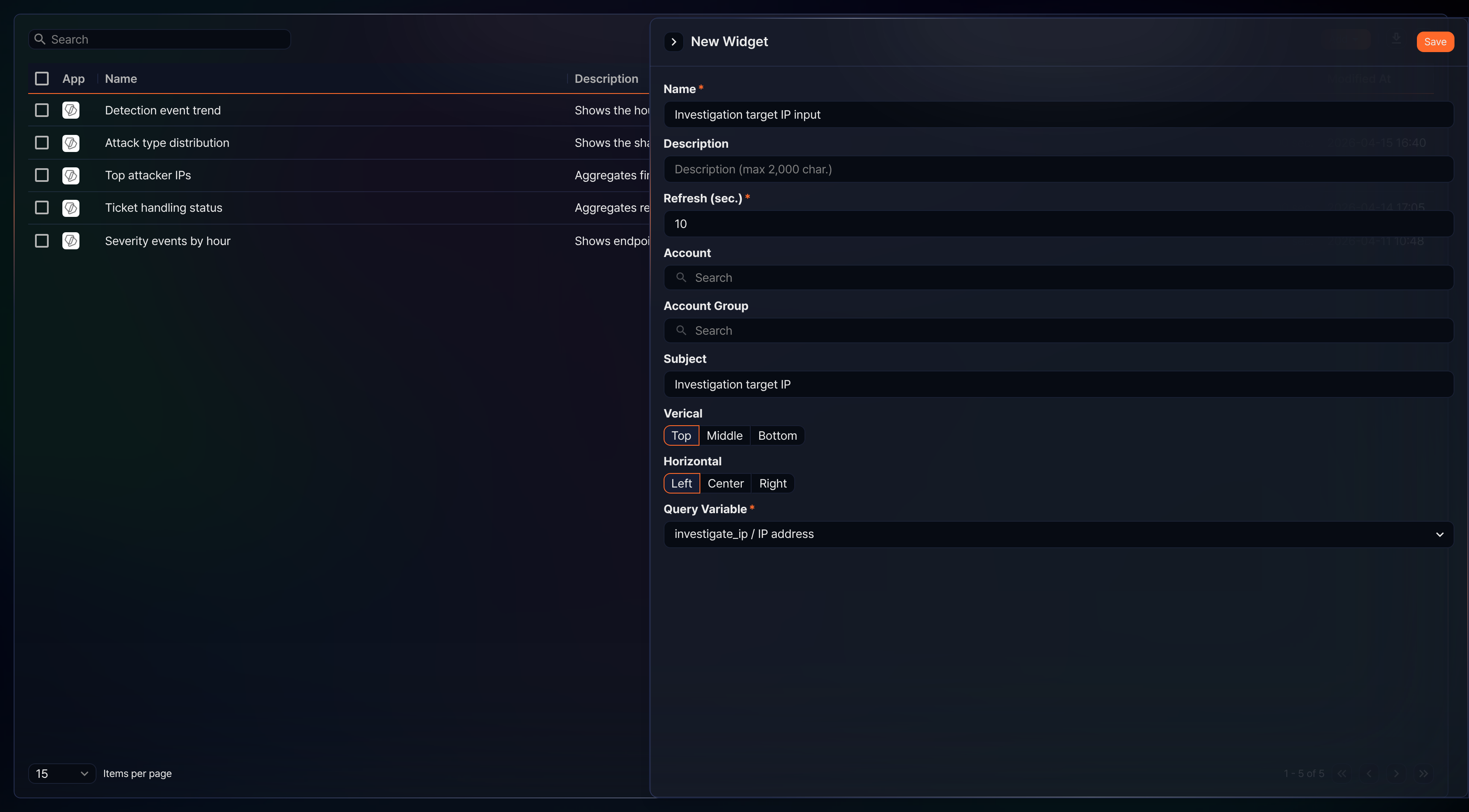Viewport: 1469px width, 812px height.
Task: Open the Ticket handling status widget
Action: point(164,207)
